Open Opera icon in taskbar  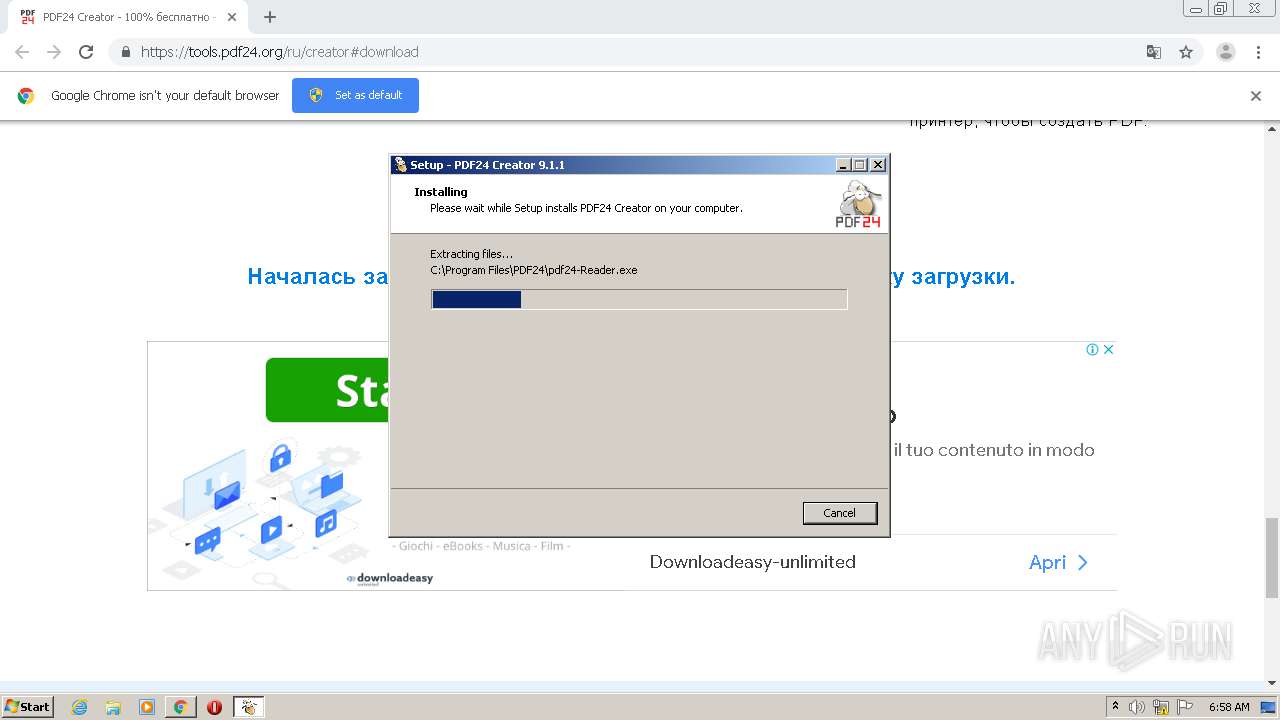(x=214, y=707)
